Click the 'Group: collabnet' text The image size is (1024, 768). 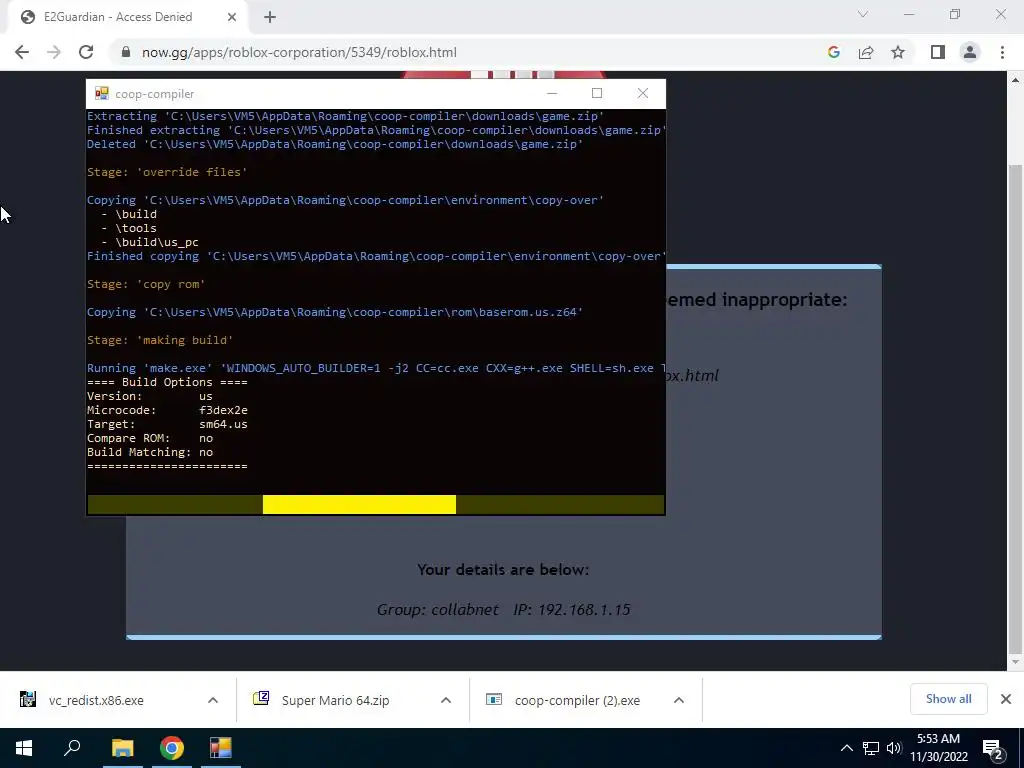click(x=438, y=610)
